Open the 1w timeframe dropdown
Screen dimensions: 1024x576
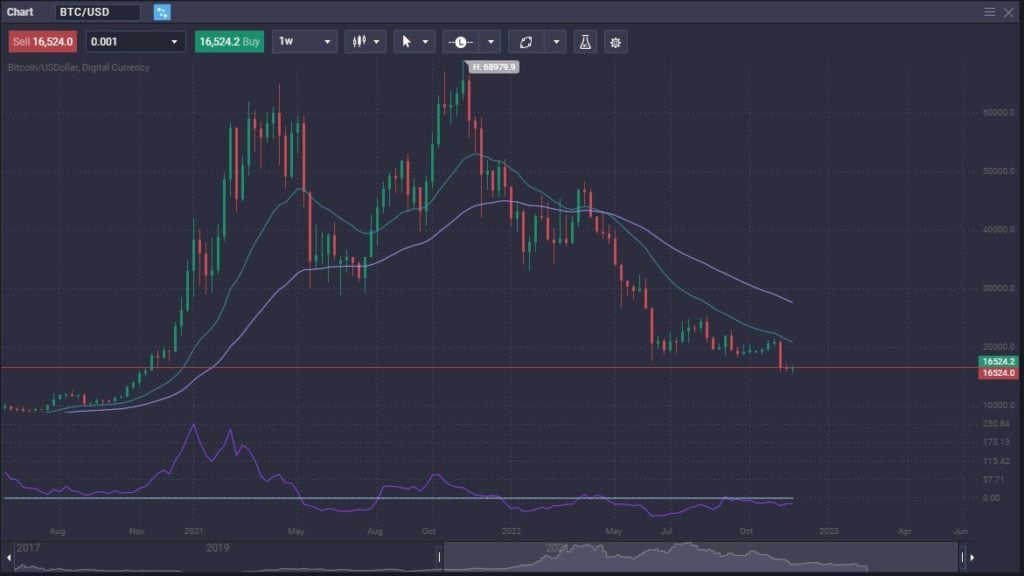(x=304, y=42)
